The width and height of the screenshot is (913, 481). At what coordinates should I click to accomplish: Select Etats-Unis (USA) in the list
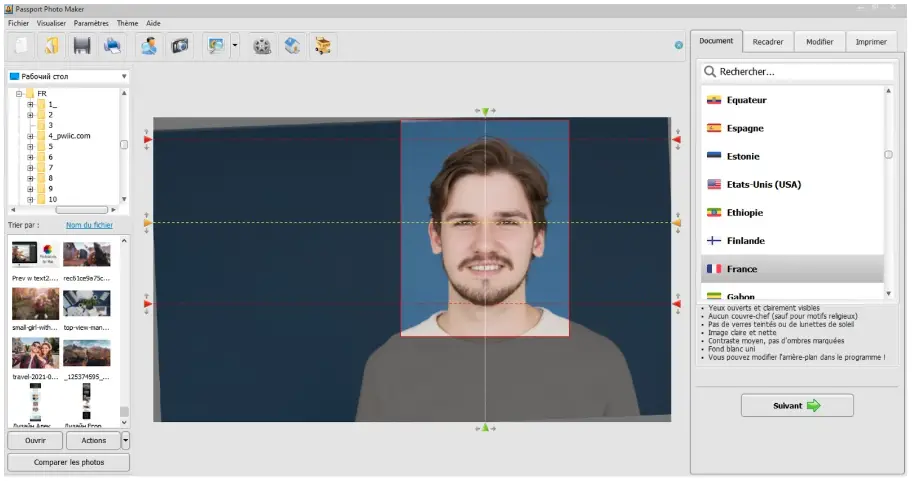(x=792, y=185)
